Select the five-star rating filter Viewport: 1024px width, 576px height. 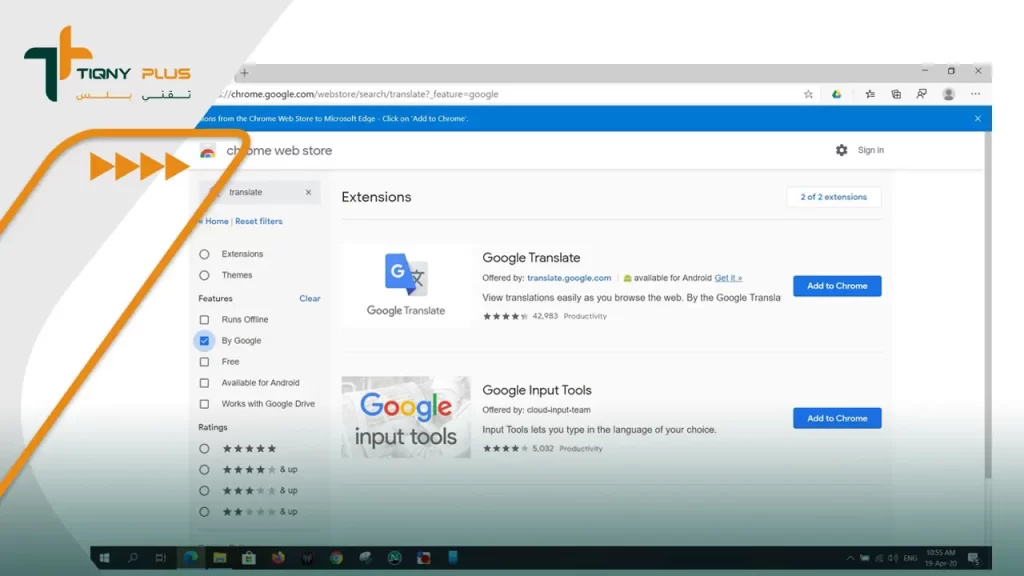pyautogui.click(x=204, y=449)
